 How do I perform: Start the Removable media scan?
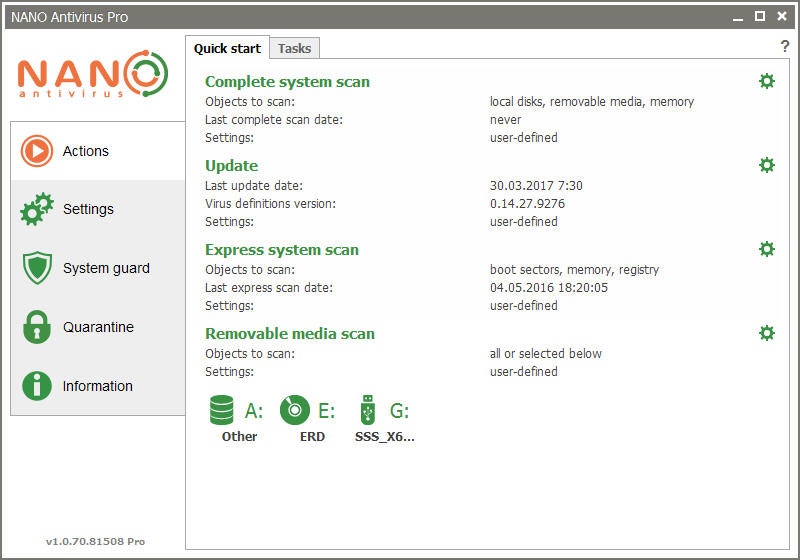pos(290,334)
